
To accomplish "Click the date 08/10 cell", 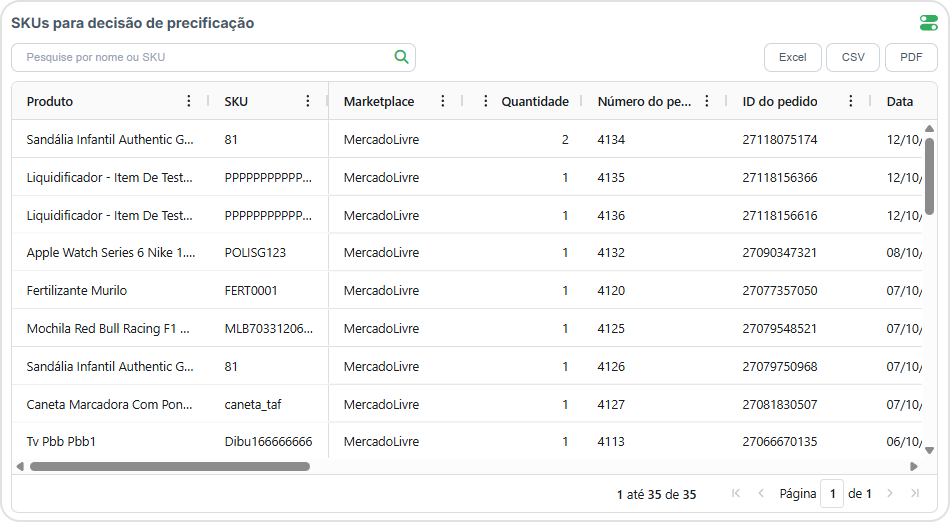I will click(x=903, y=253).
